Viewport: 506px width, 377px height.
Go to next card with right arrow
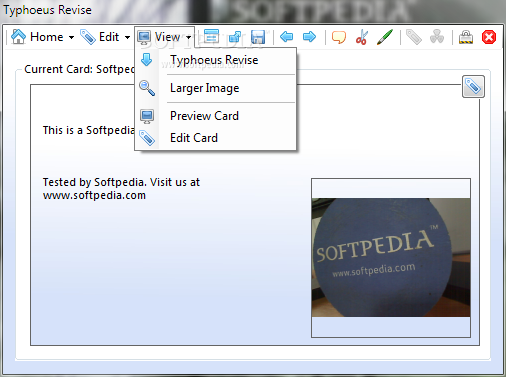(309, 37)
